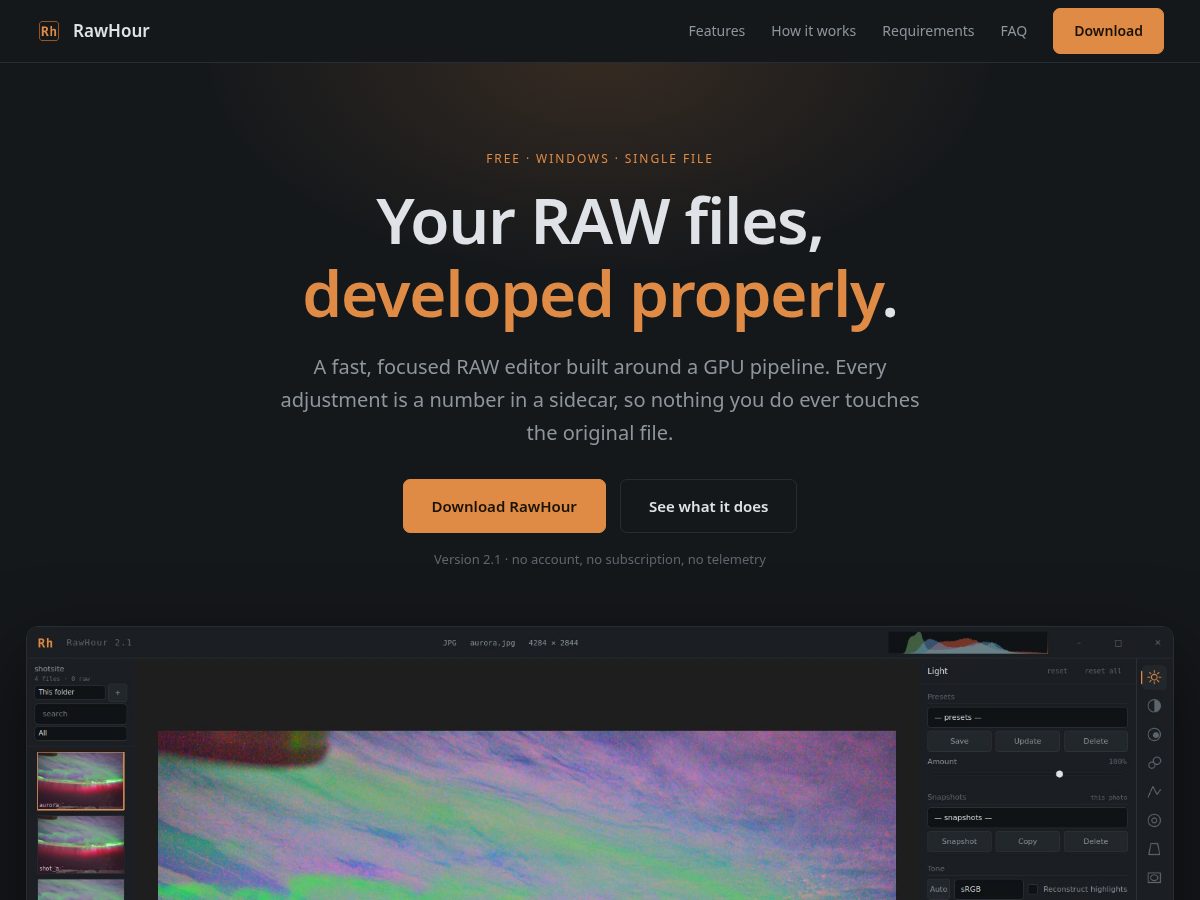Click the Download RawHour button
The image size is (1200, 900).
pyautogui.click(x=504, y=506)
